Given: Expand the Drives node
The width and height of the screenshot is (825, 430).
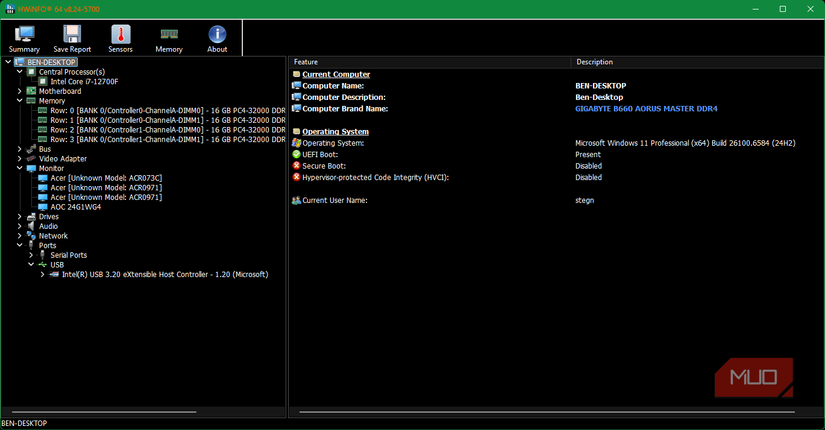Looking at the screenshot, I should (19, 216).
